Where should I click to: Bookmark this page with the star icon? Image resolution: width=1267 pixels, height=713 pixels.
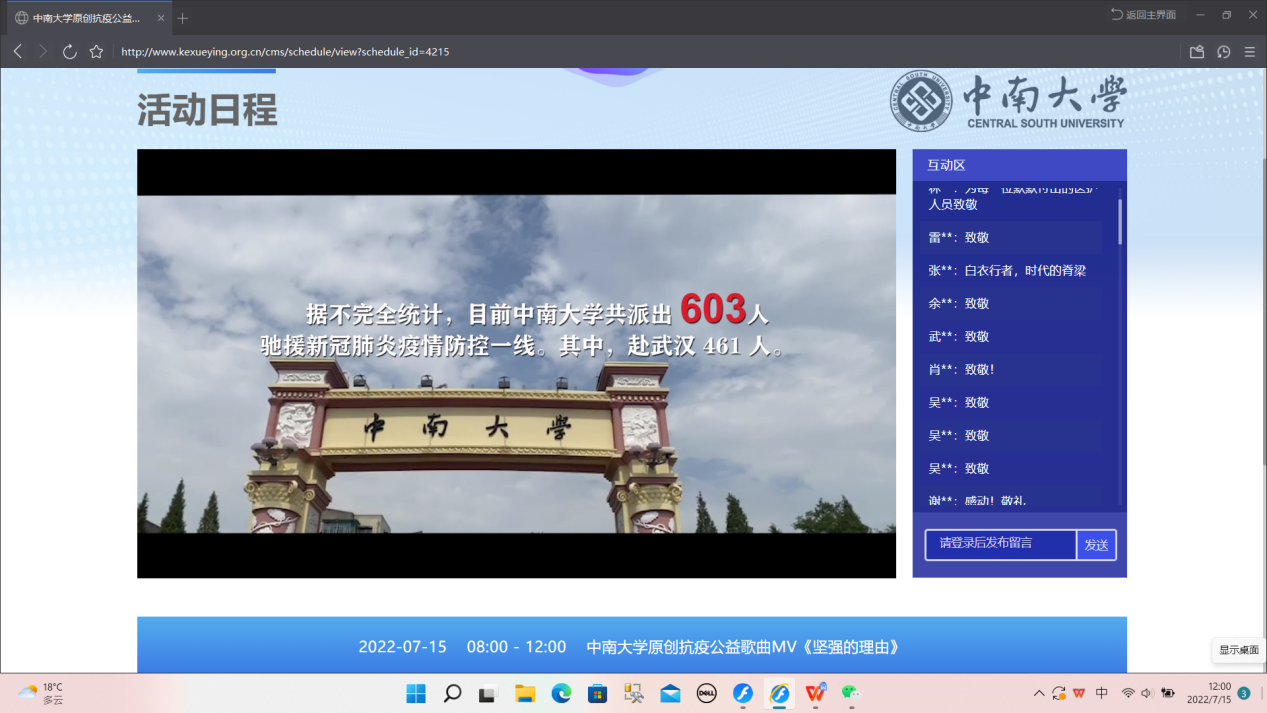pyautogui.click(x=96, y=52)
